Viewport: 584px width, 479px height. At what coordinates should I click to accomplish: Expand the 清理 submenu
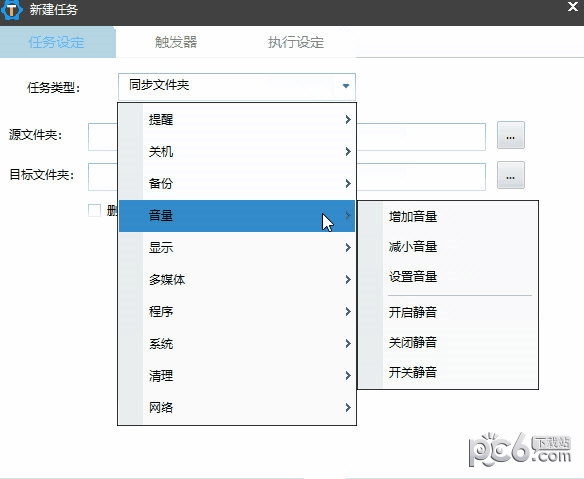click(x=237, y=376)
